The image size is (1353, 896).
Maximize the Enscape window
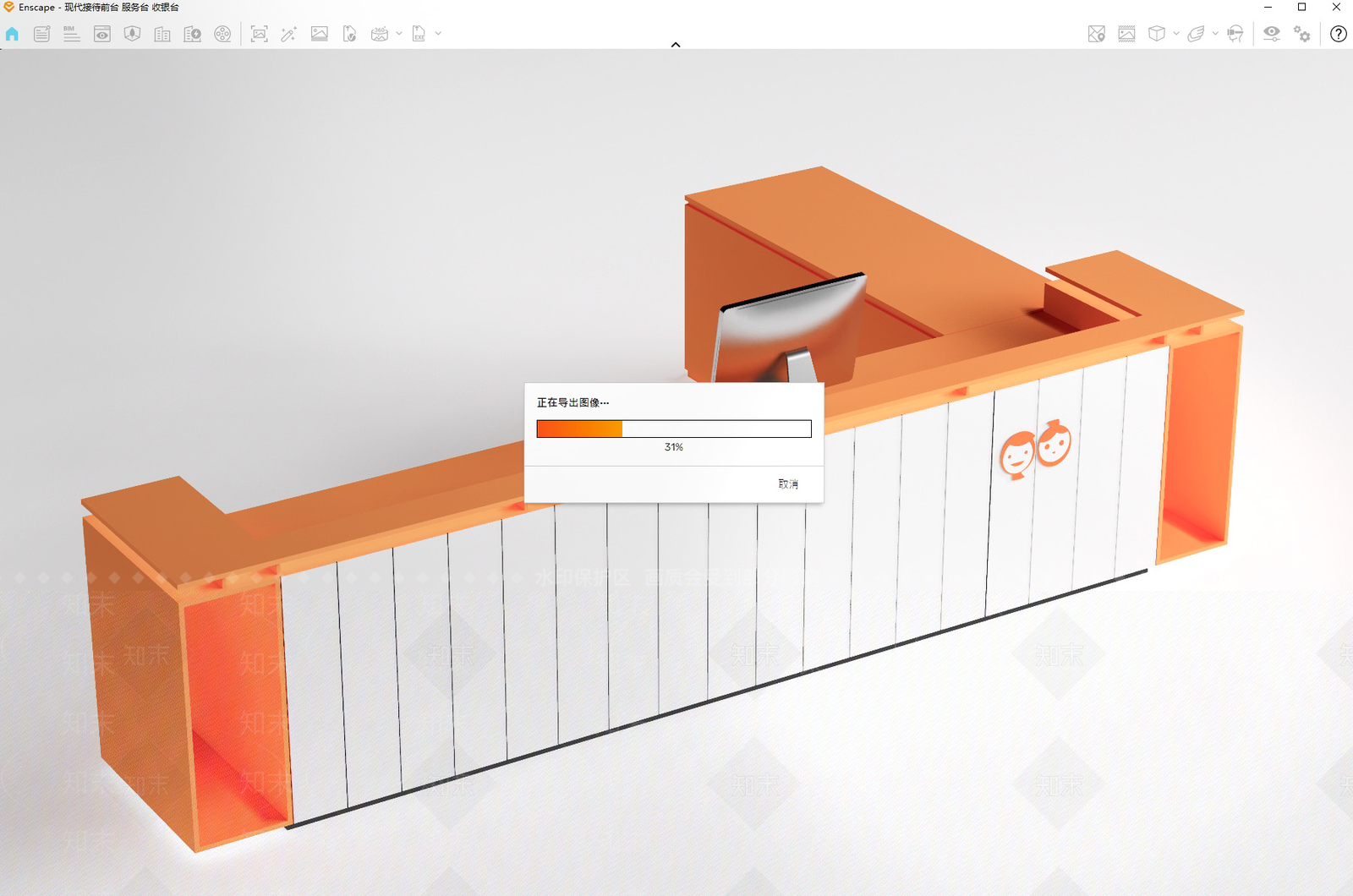tap(1302, 8)
